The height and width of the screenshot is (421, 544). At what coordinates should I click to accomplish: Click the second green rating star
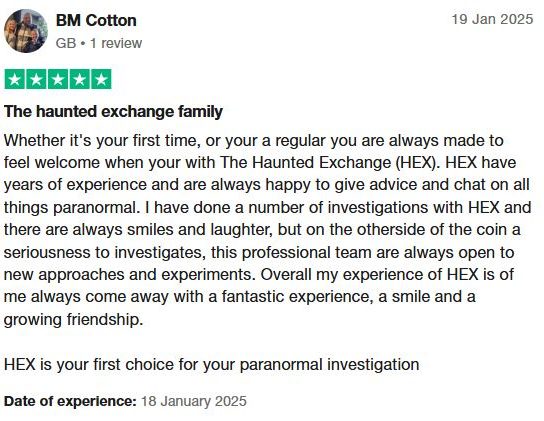pos(36,79)
